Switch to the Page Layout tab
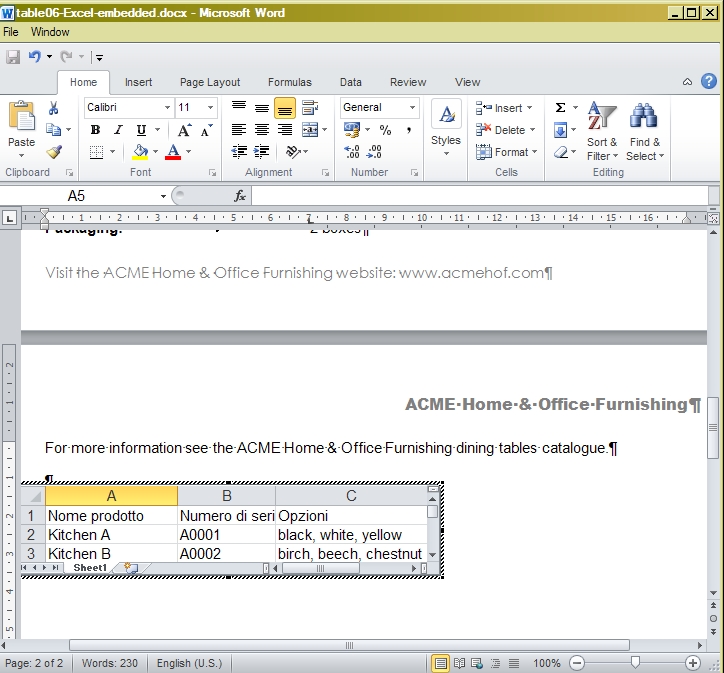Image resolution: width=724 pixels, height=673 pixels. pyautogui.click(x=210, y=82)
